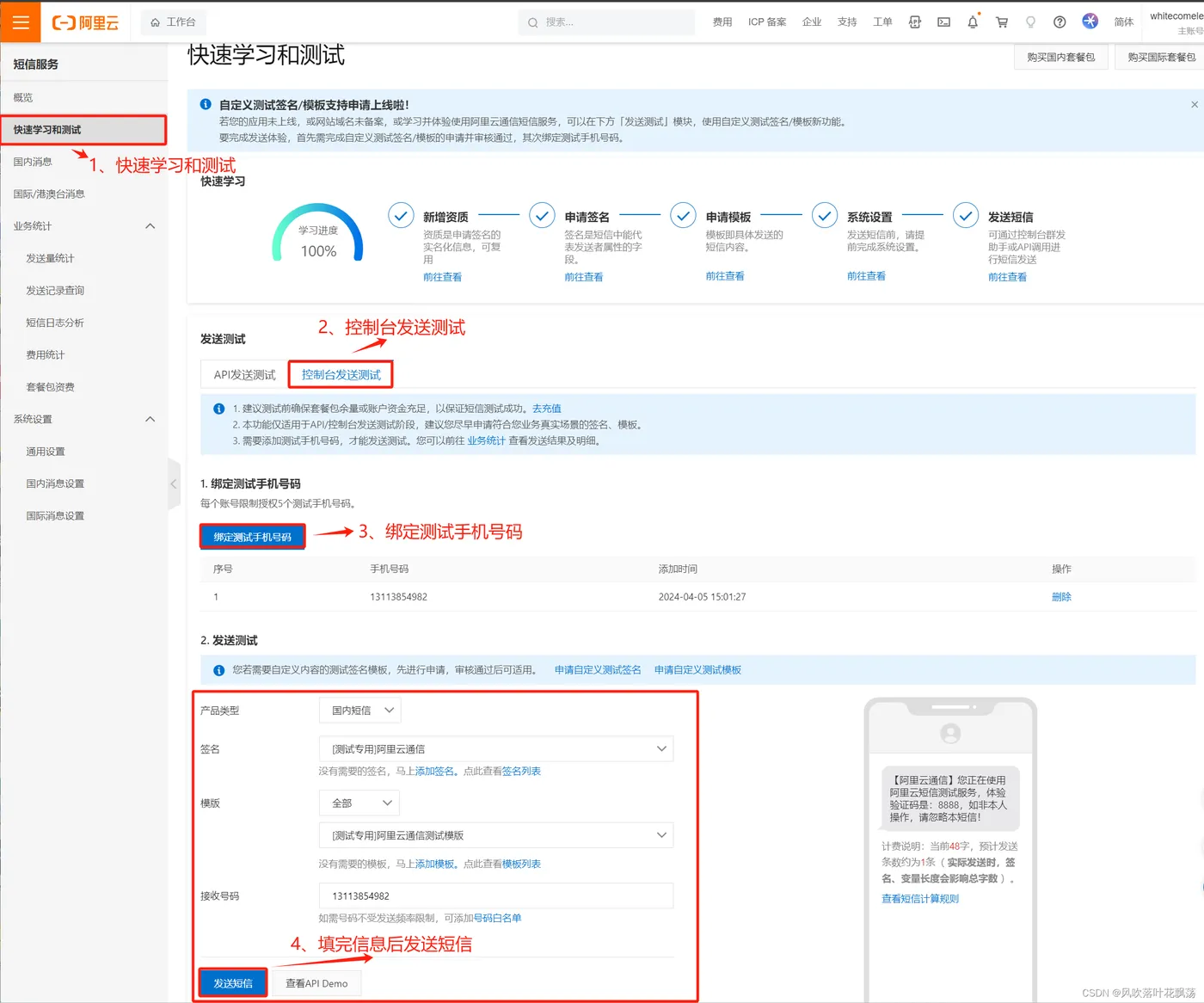This screenshot has height=1003, width=1204.
Task: Open the 阿里云通信测试模版 template dropdown
Action: (x=496, y=835)
